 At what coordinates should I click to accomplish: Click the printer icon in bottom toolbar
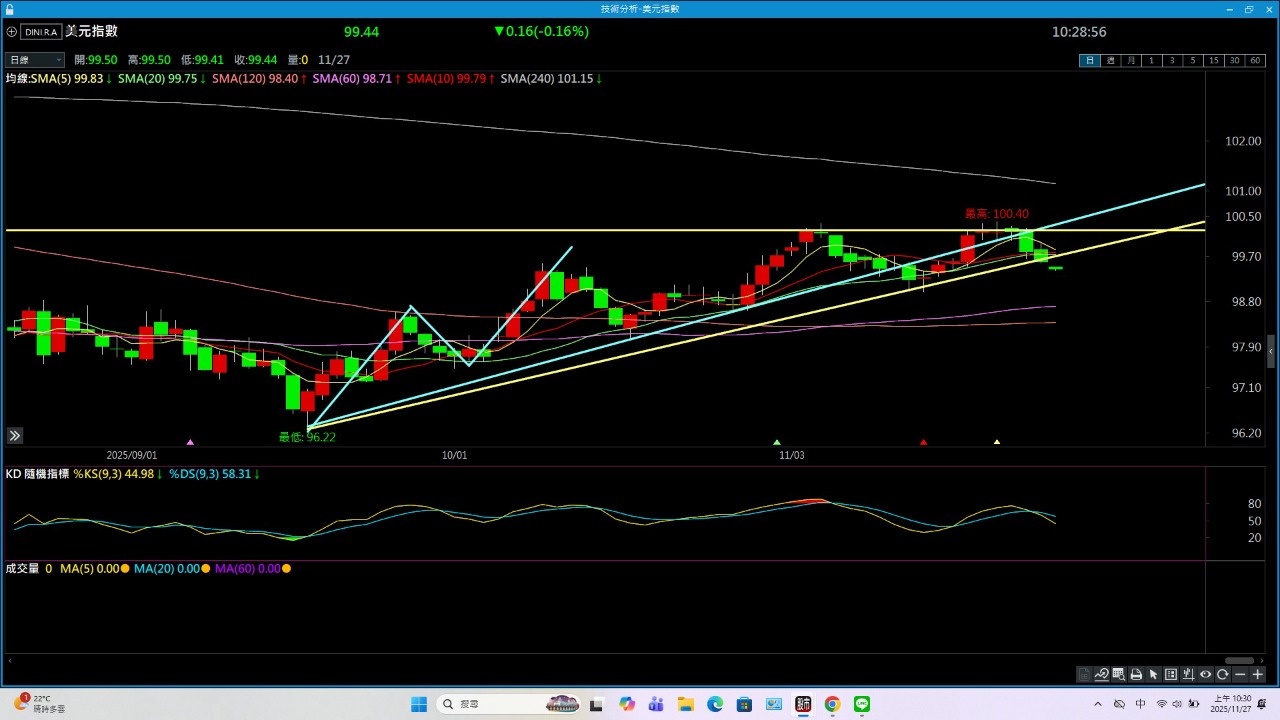click(x=1136, y=674)
